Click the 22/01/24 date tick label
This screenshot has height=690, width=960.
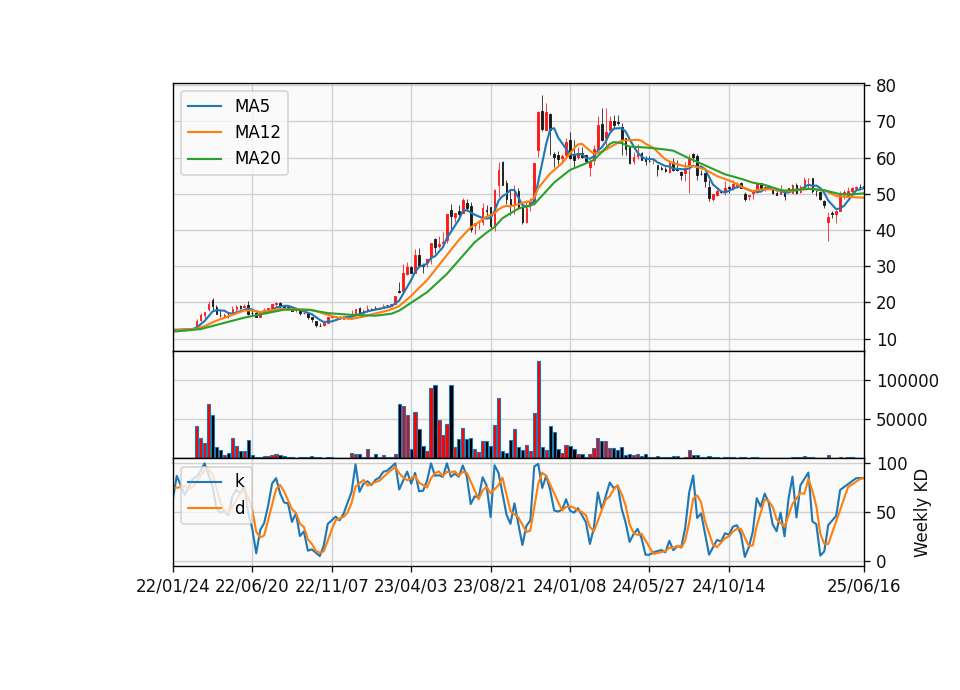pos(173,586)
